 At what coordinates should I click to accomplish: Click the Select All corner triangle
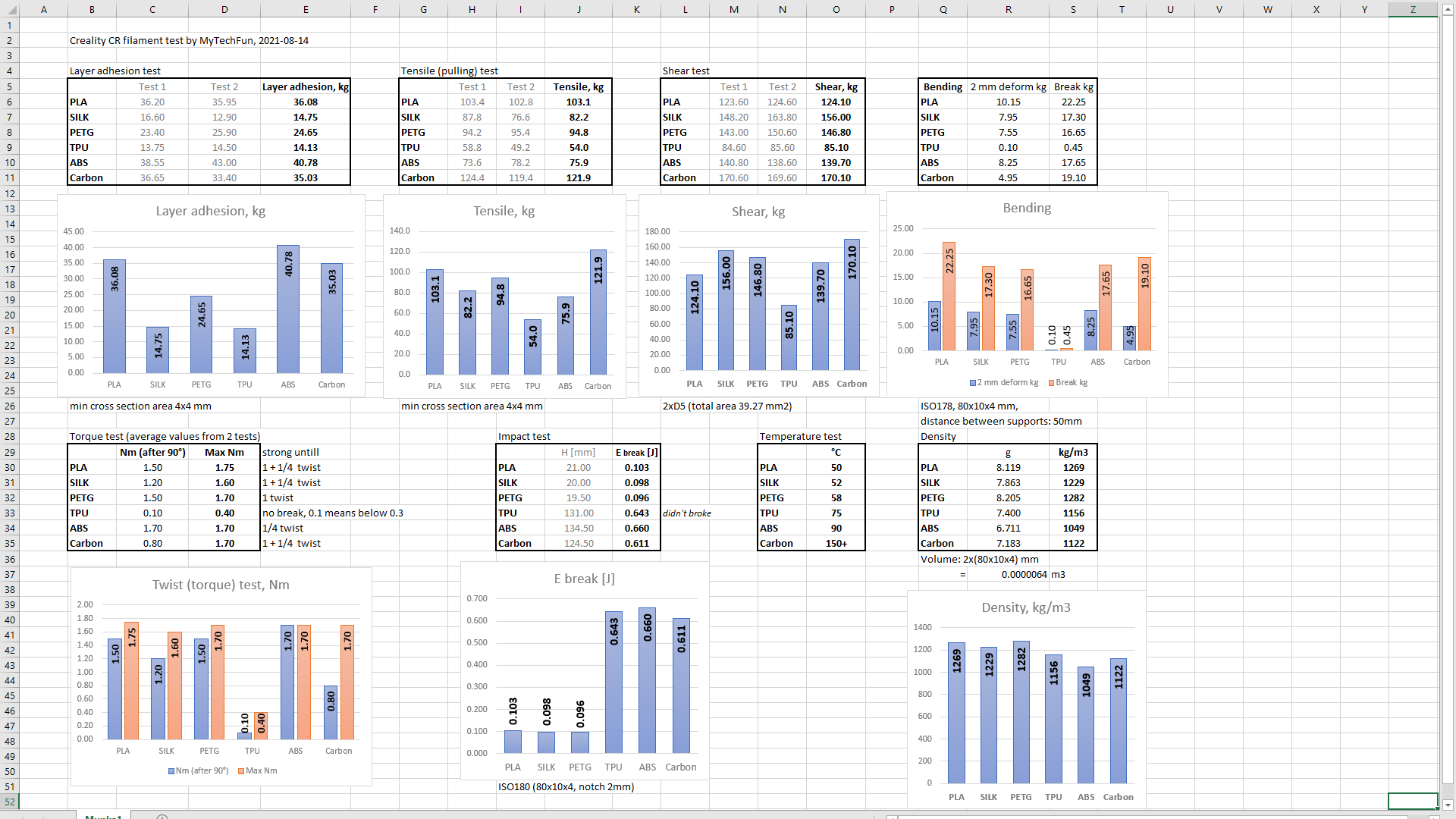[9, 9]
